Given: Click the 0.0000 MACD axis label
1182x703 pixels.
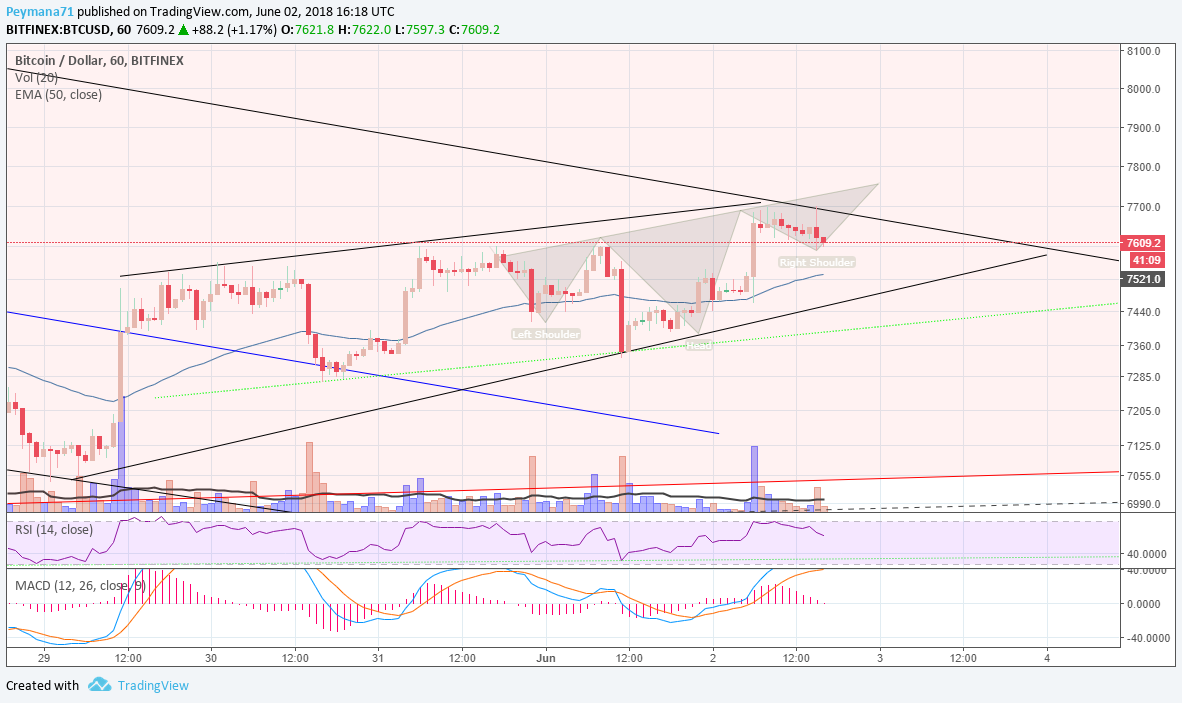Looking at the screenshot, I should tap(1146, 604).
